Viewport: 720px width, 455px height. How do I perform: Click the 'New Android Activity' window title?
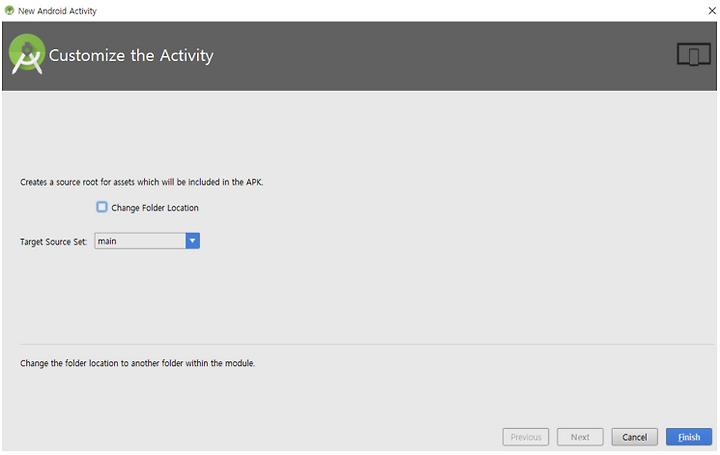tap(57, 11)
